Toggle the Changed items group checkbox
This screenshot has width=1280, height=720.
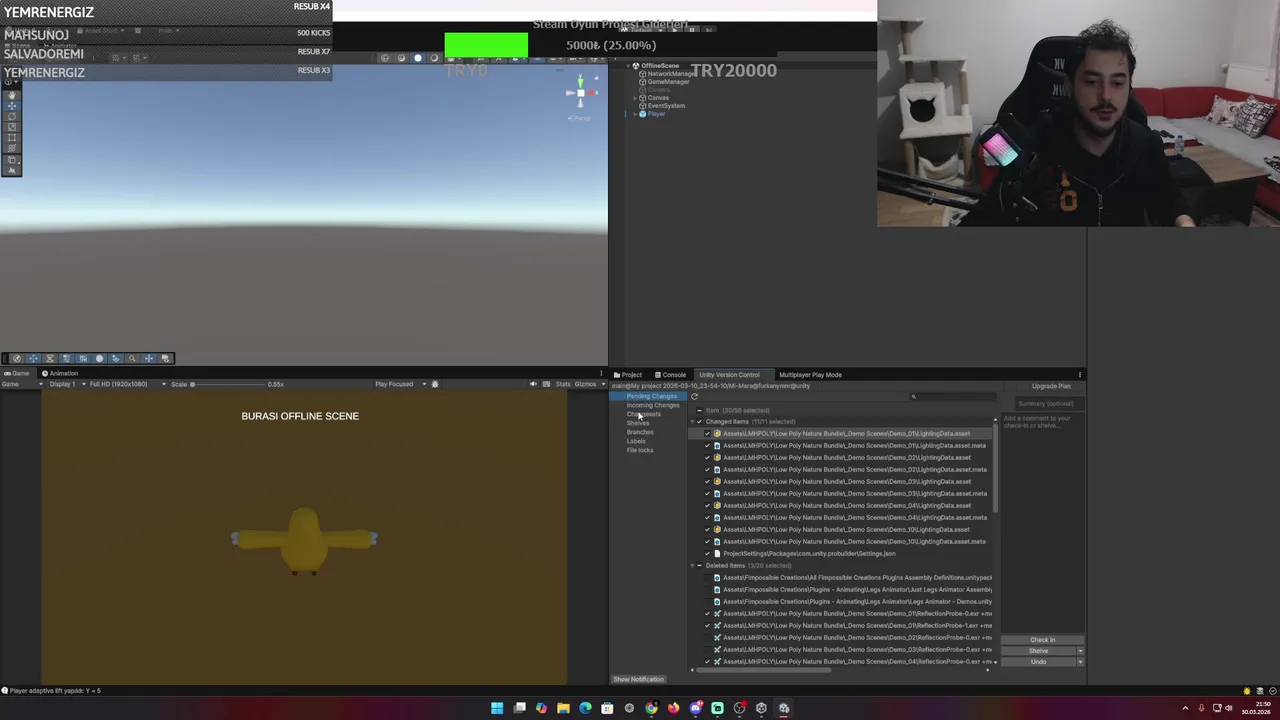point(699,422)
